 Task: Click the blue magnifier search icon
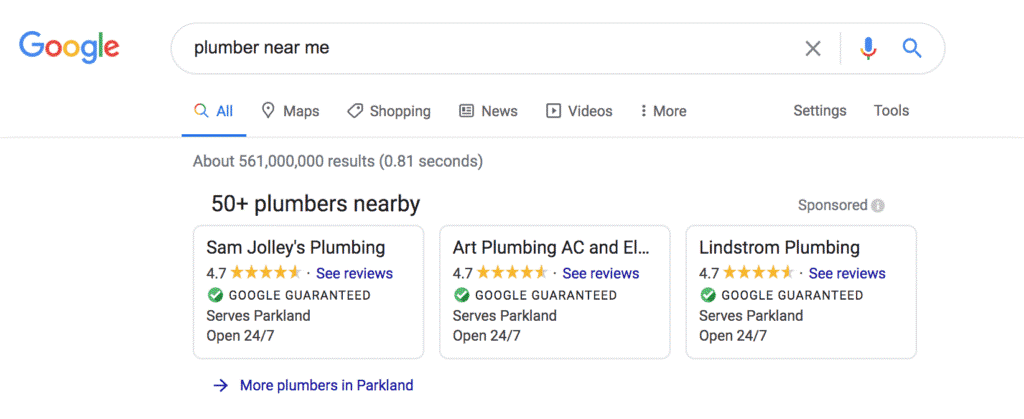tap(912, 48)
